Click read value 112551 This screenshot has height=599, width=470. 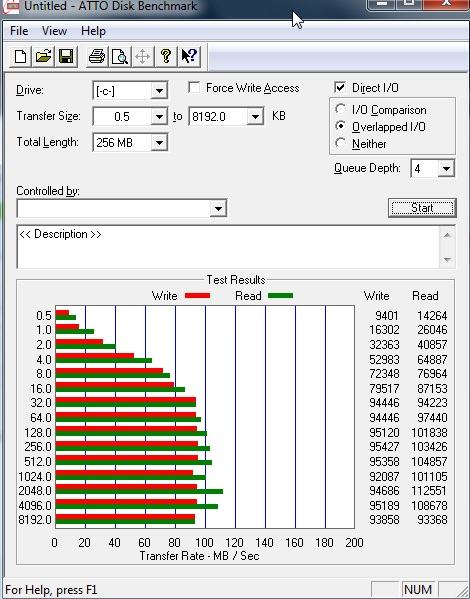(x=429, y=491)
